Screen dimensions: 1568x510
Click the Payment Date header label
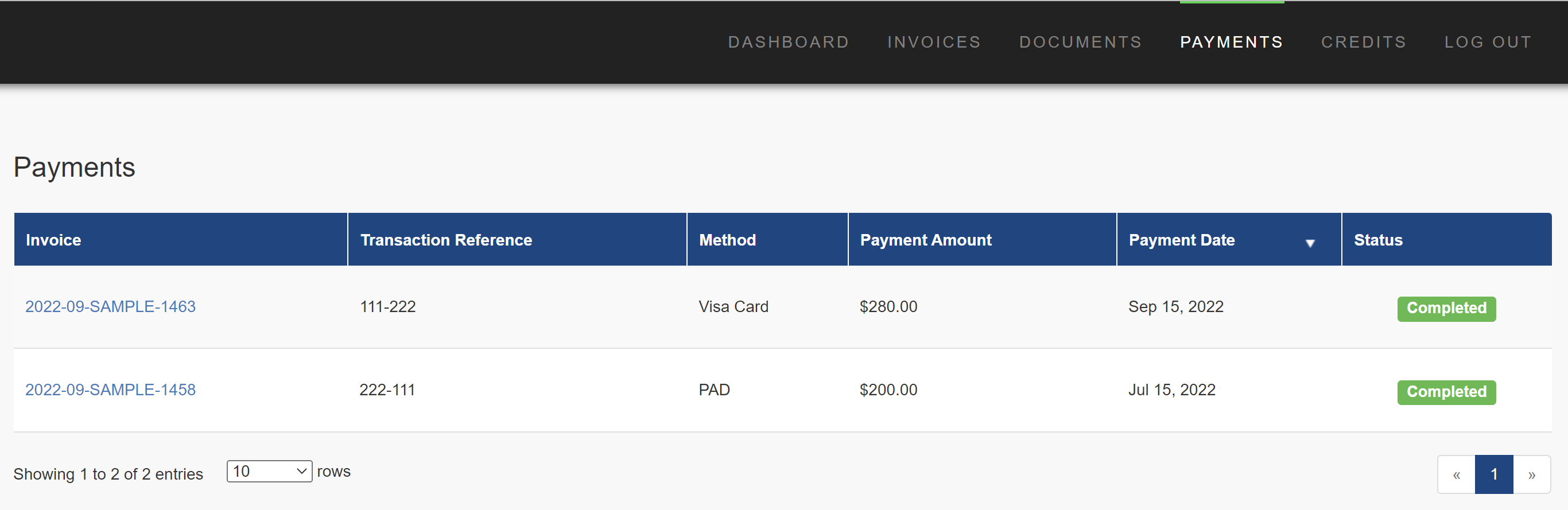pyautogui.click(x=1182, y=240)
